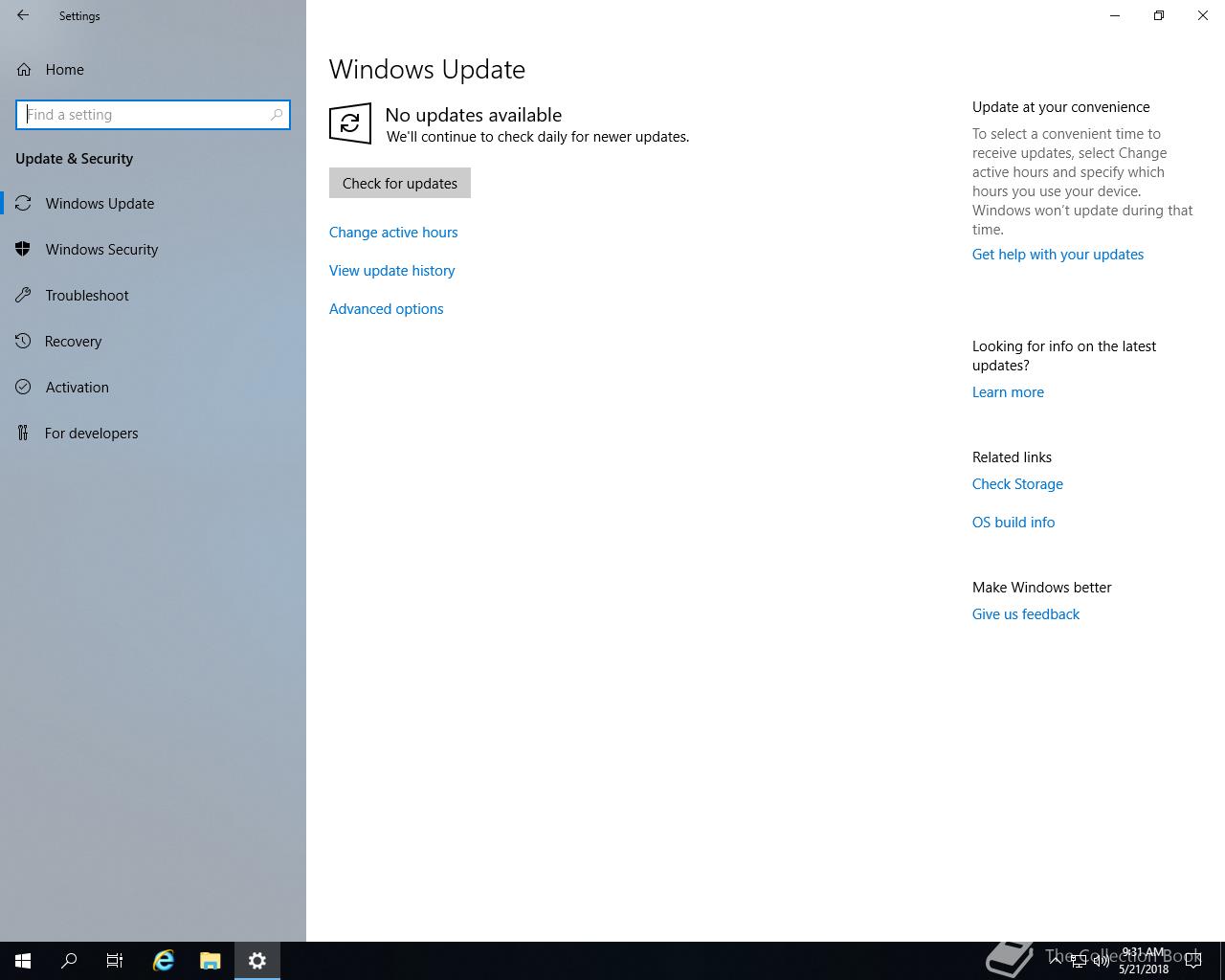The image size is (1225, 980).
Task: Open View update history
Action: pos(392,271)
